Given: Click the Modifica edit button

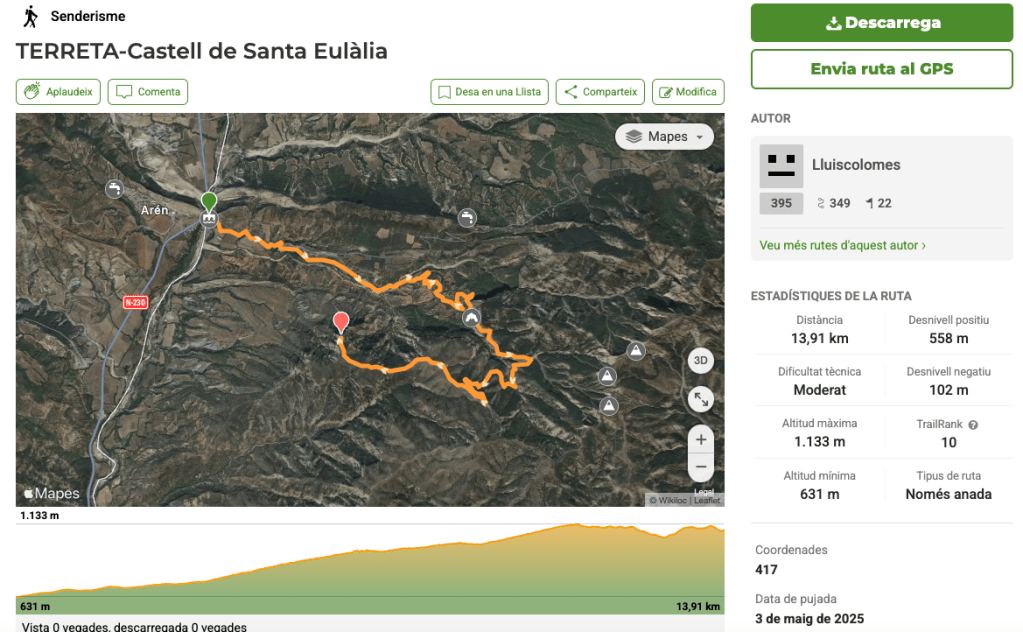Looking at the screenshot, I should click(688, 92).
